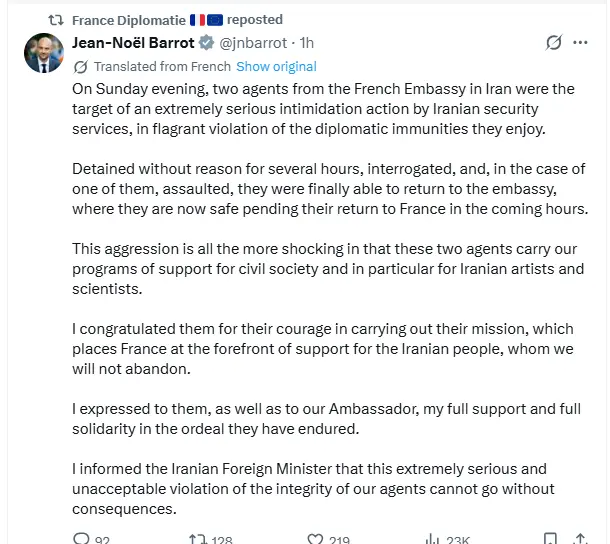The image size is (610, 544).
Task: Like the post with heart icon
Action: point(315,539)
